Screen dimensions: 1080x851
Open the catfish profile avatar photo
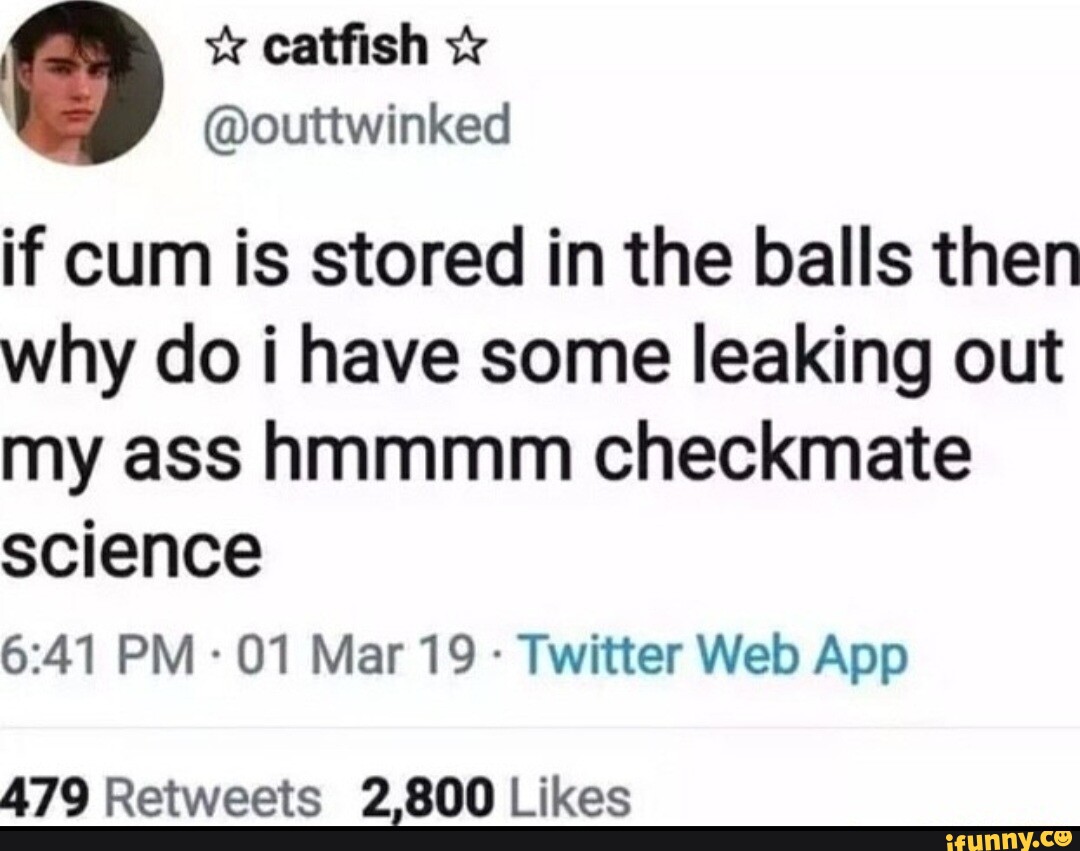(81, 84)
